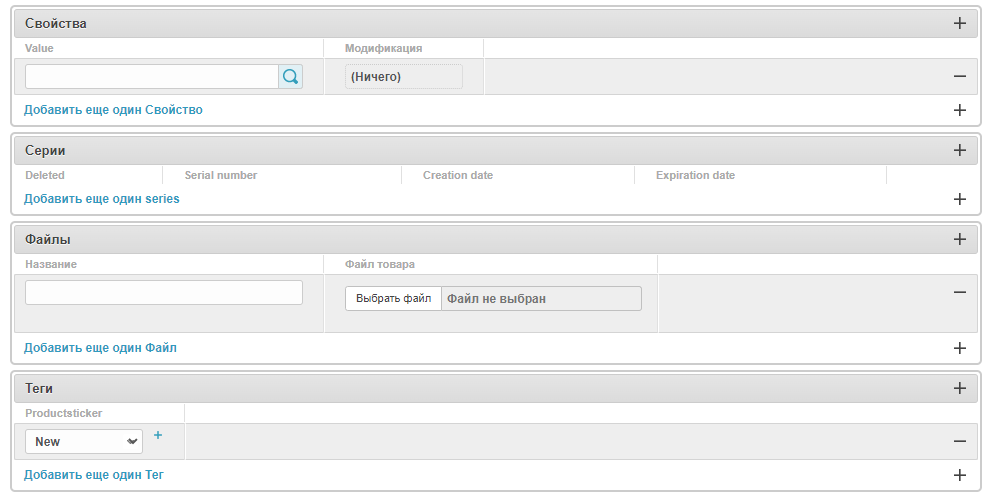
Task: Expand the Файлы section header plus icon
Action: pos(960,239)
